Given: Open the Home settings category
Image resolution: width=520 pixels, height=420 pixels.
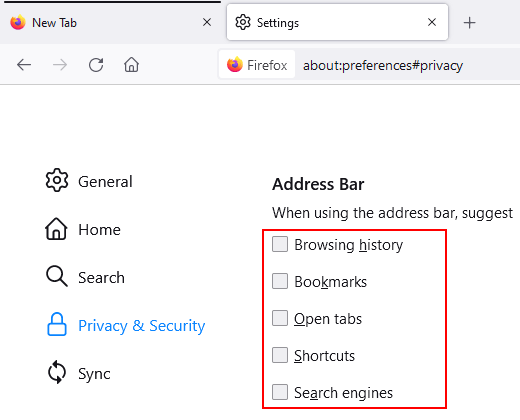Looking at the screenshot, I should [83, 229].
